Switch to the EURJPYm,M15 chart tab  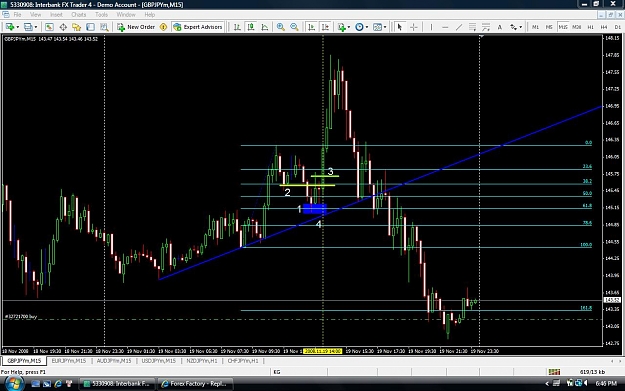(x=69, y=361)
